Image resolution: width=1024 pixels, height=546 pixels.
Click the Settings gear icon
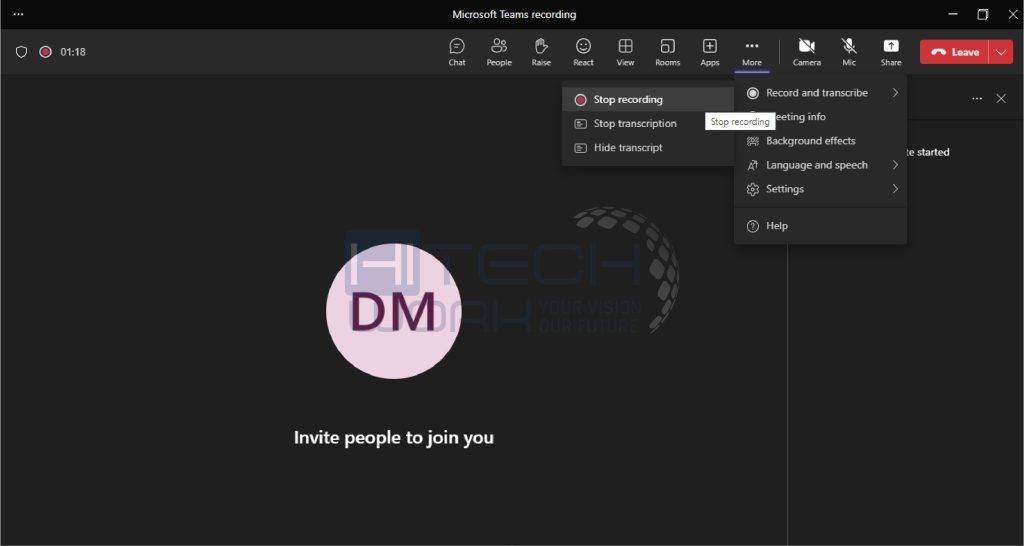[753, 189]
